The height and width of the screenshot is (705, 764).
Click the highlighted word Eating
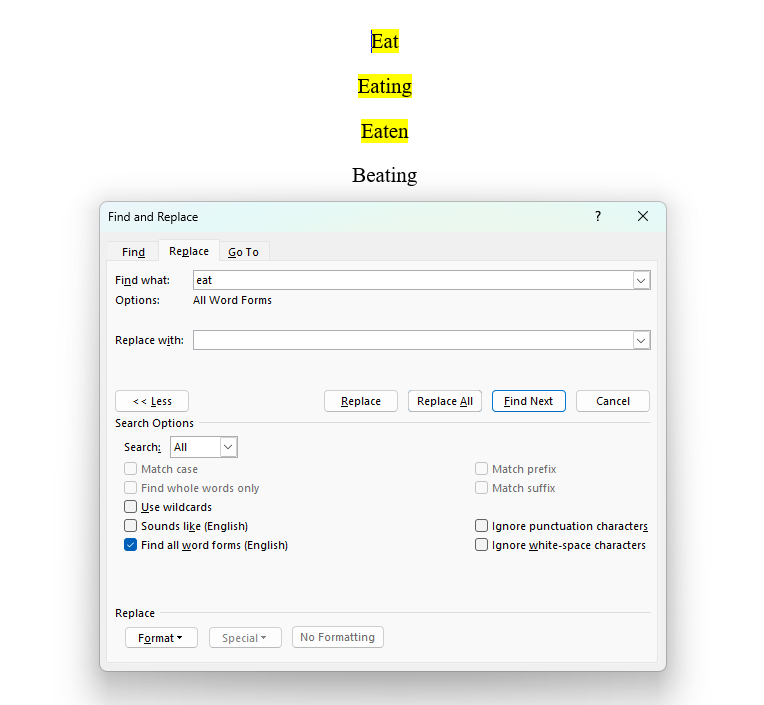tap(385, 86)
